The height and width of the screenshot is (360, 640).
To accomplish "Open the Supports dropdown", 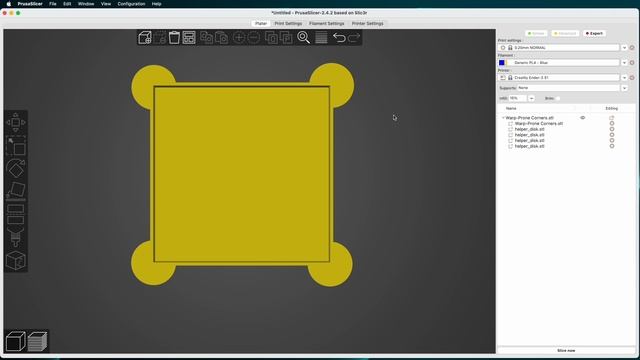I will [x=624, y=88].
